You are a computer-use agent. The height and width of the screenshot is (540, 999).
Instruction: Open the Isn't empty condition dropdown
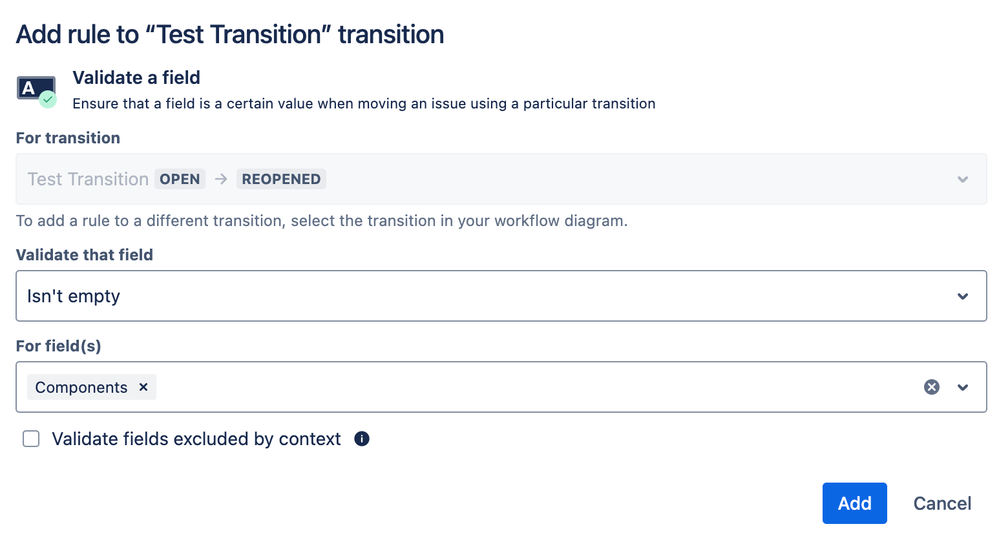pos(501,296)
